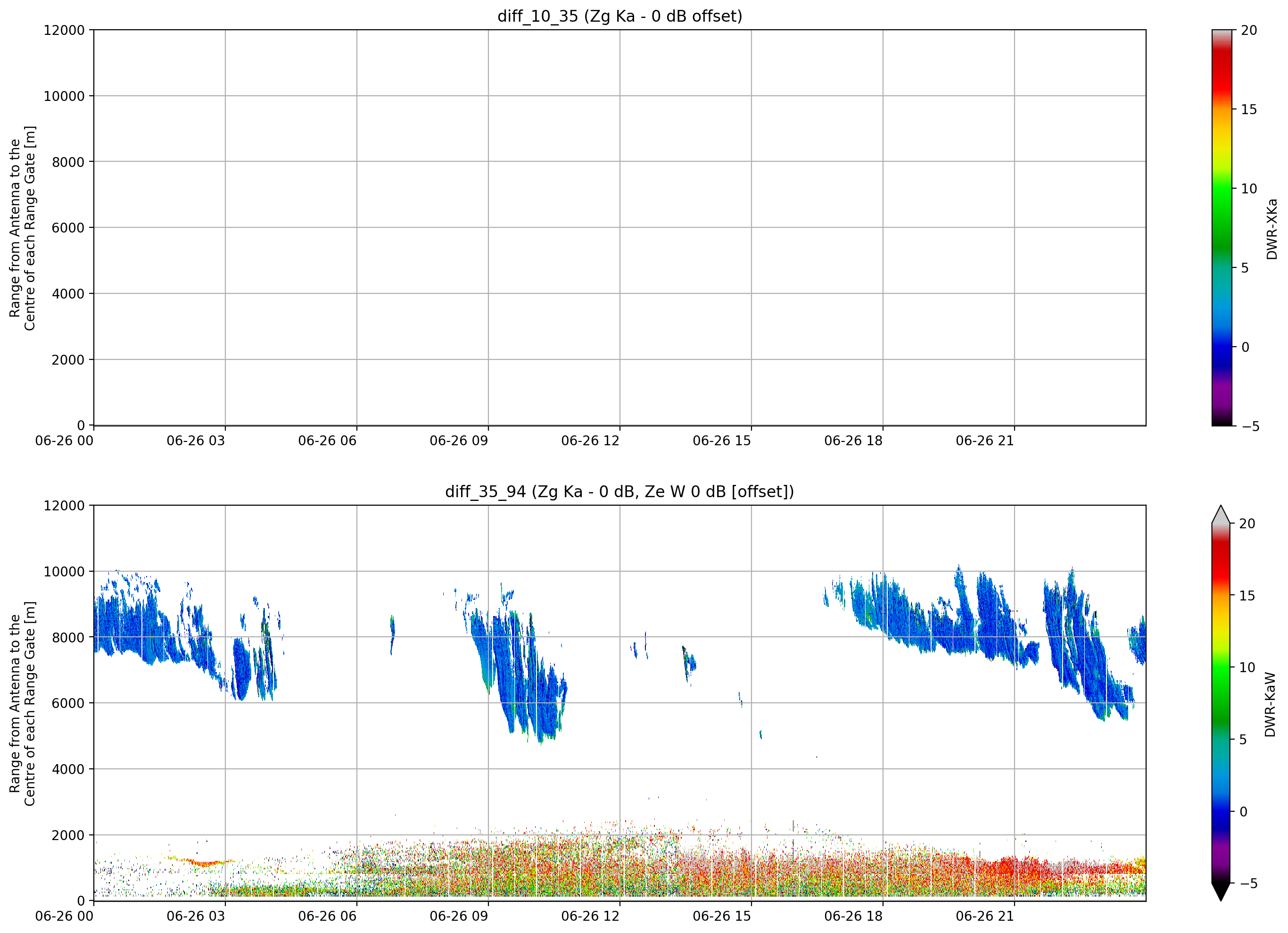Click '06-26 00' x-tick under diff_10_35 plot
Screen dimensions: 1288x933
coord(64,441)
